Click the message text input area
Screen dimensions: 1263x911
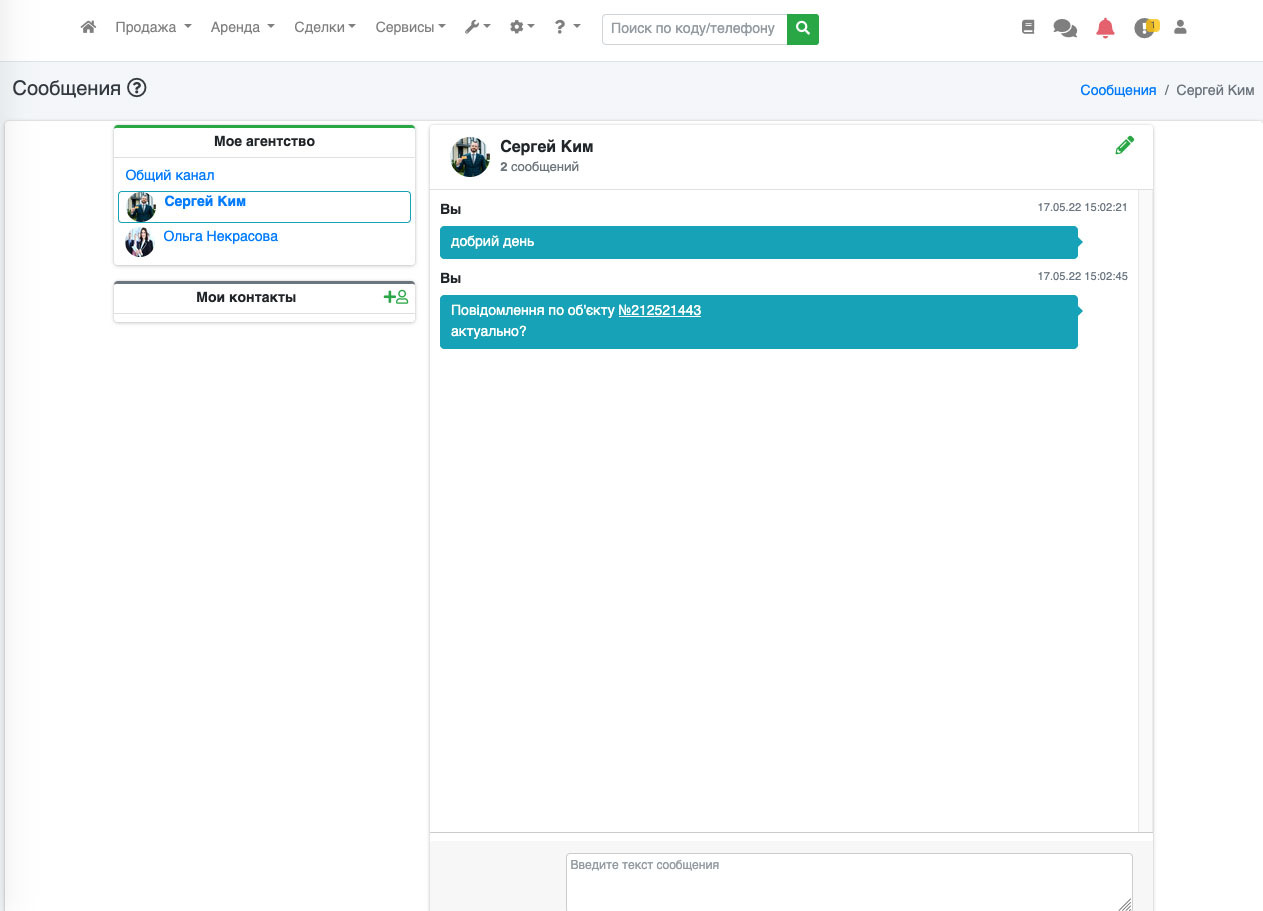[848, 880]
